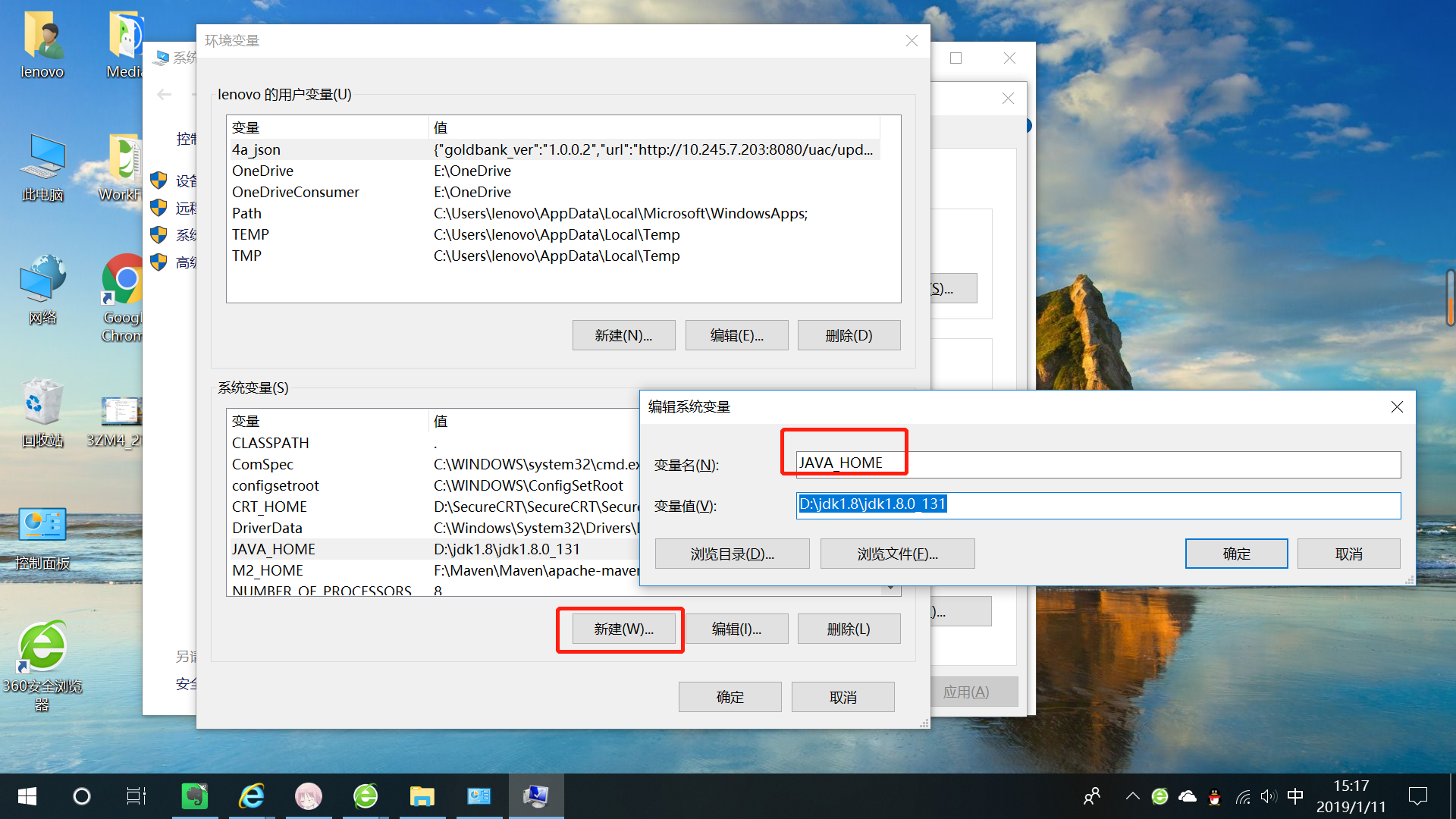Open the action center notifications icon
The height and width of the screenshot is (819, 1456).
[x=1417, y=796]
